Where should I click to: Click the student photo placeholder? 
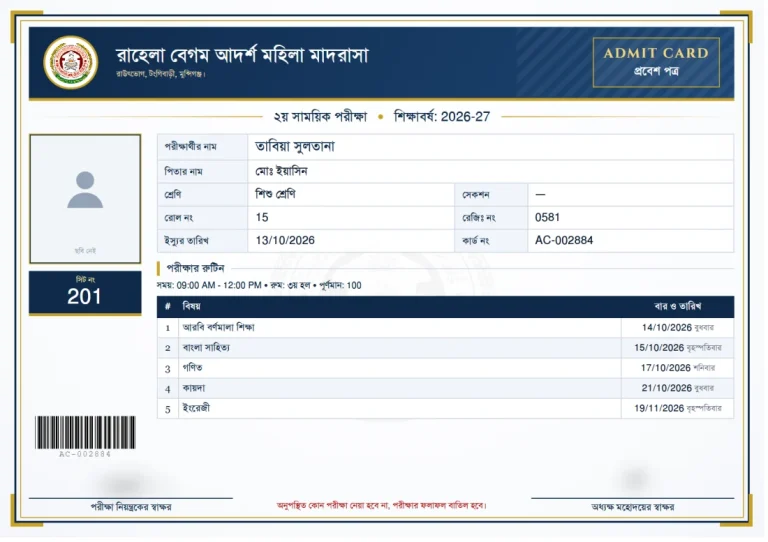click(x=85, y=199)
